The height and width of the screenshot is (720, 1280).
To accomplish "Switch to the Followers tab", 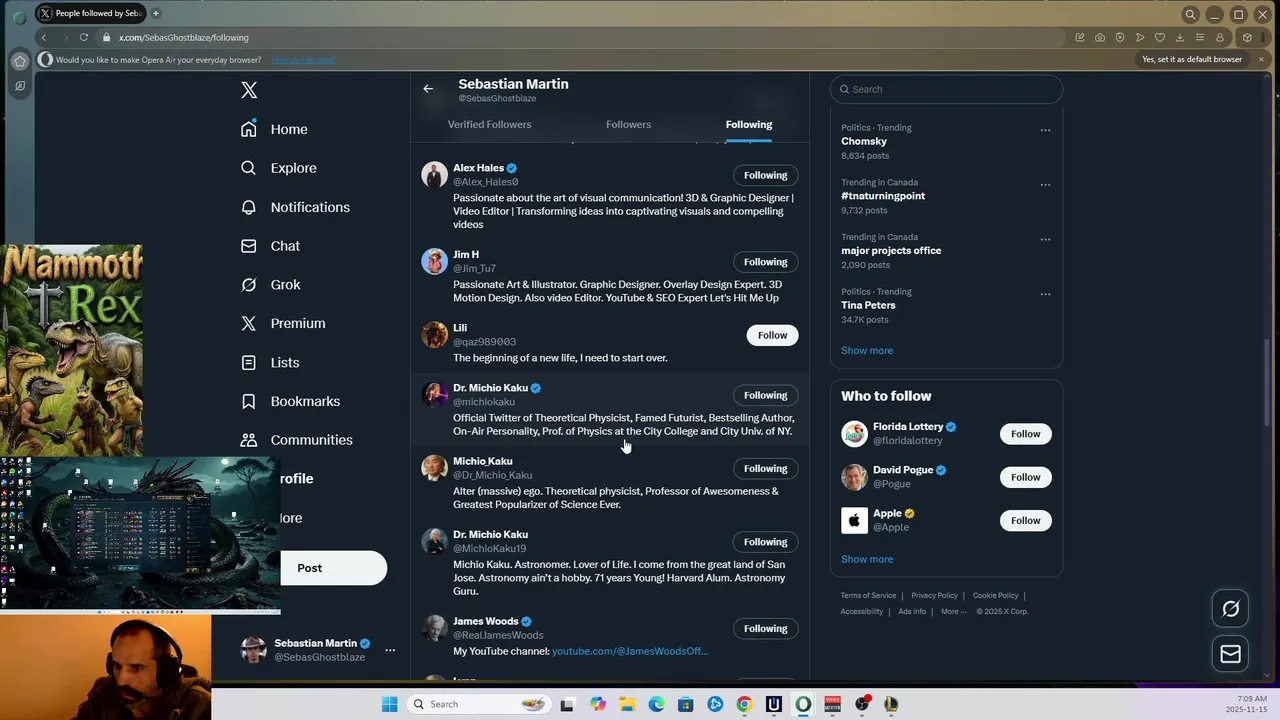I will tap(628, 125).
